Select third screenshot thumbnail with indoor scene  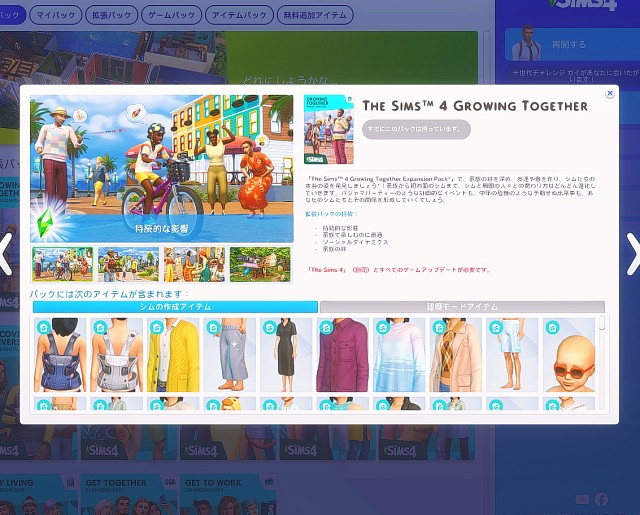(x=194, y=264)
